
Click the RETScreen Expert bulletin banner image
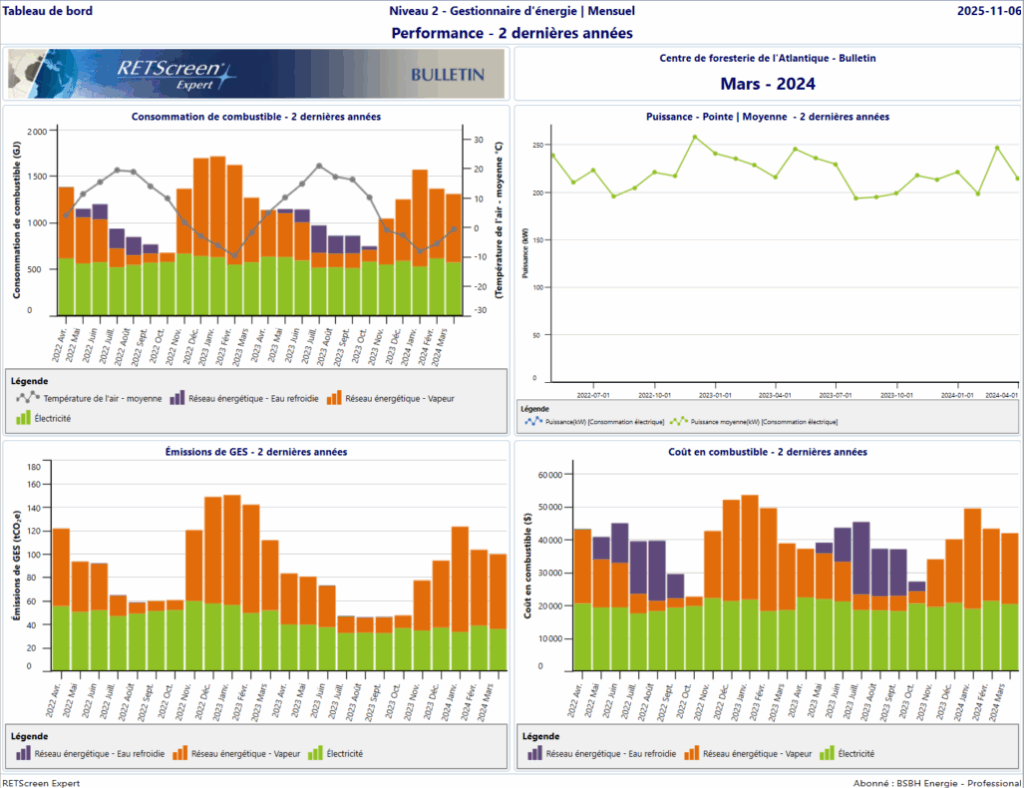click(256, 74)
